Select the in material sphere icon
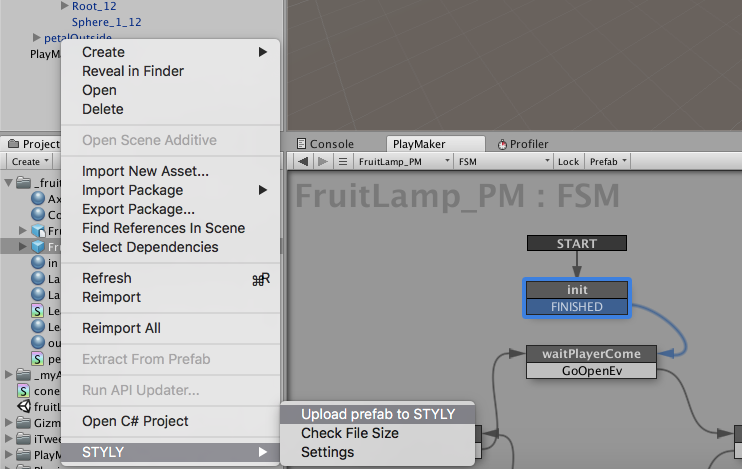The height and width of the screenshot is (469, 742). coord(38,263)
